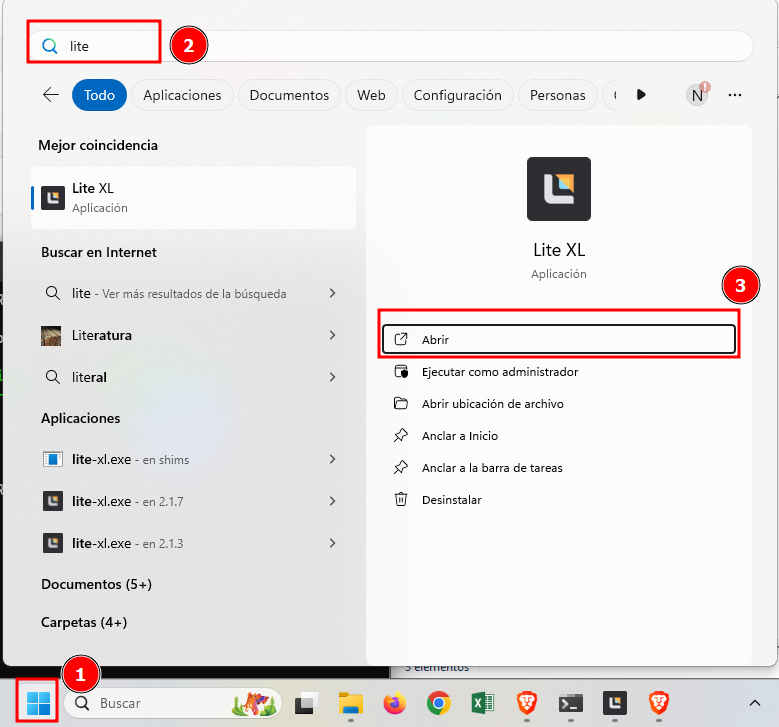Click the literal search suggestion text
Viewport: 779px width, 727px height.
tap(89, 378)
